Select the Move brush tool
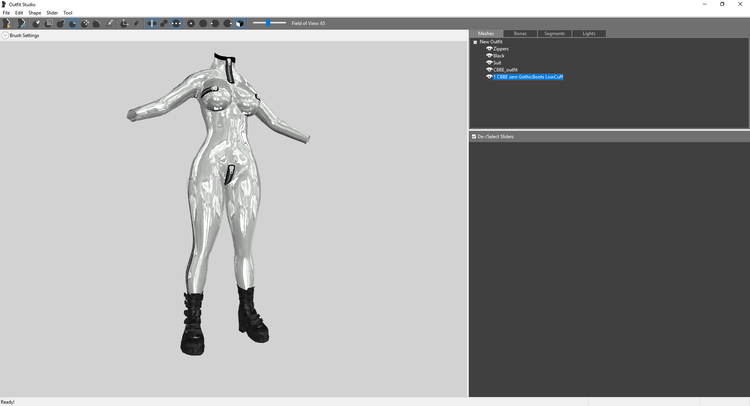Image resolution: width=750 pixels, height=406 pixels. pyautogui.click(x=85, y=23)
